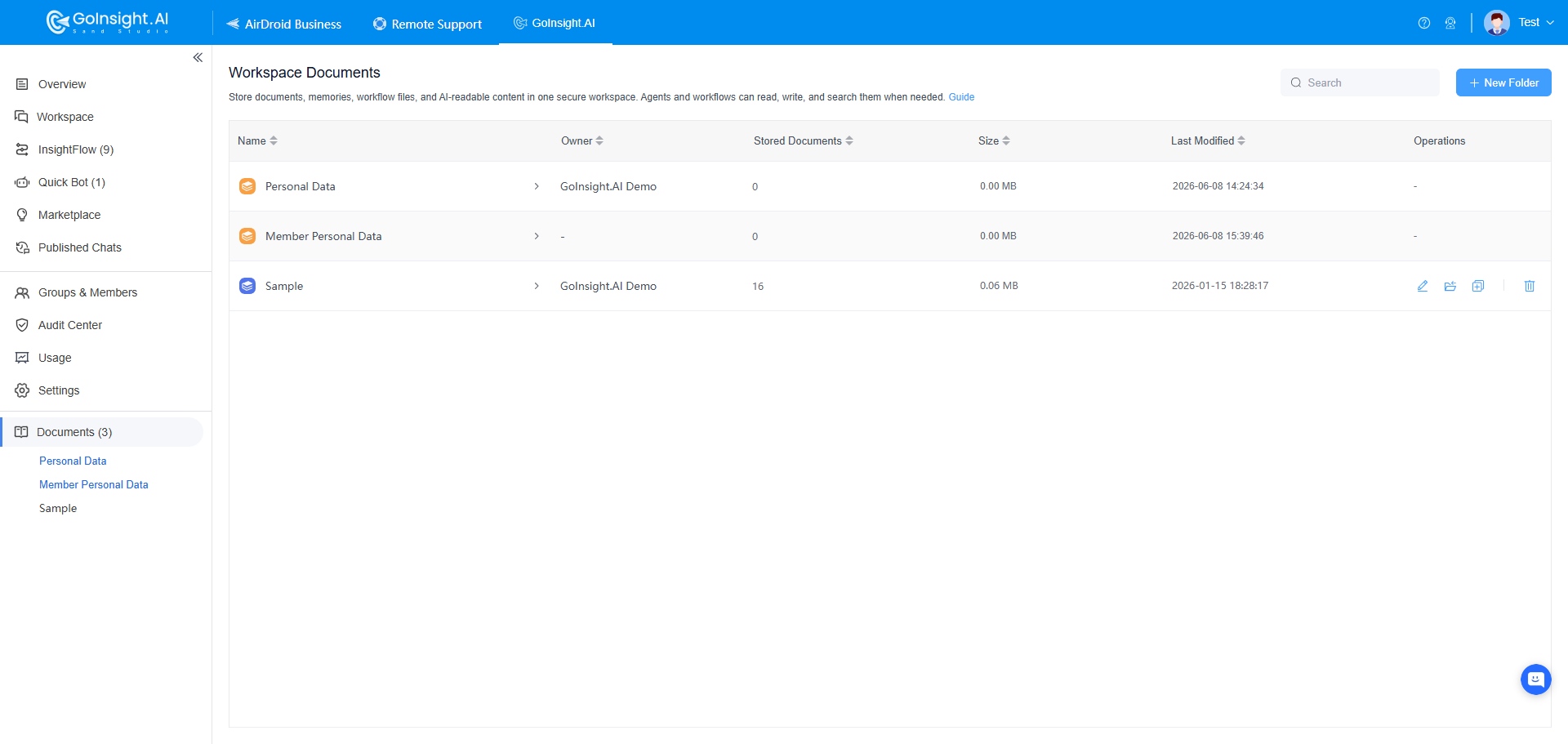This screenshot has width=1568, height=744.
Task: Click the Audit Center shield icon
Action: 22,325
